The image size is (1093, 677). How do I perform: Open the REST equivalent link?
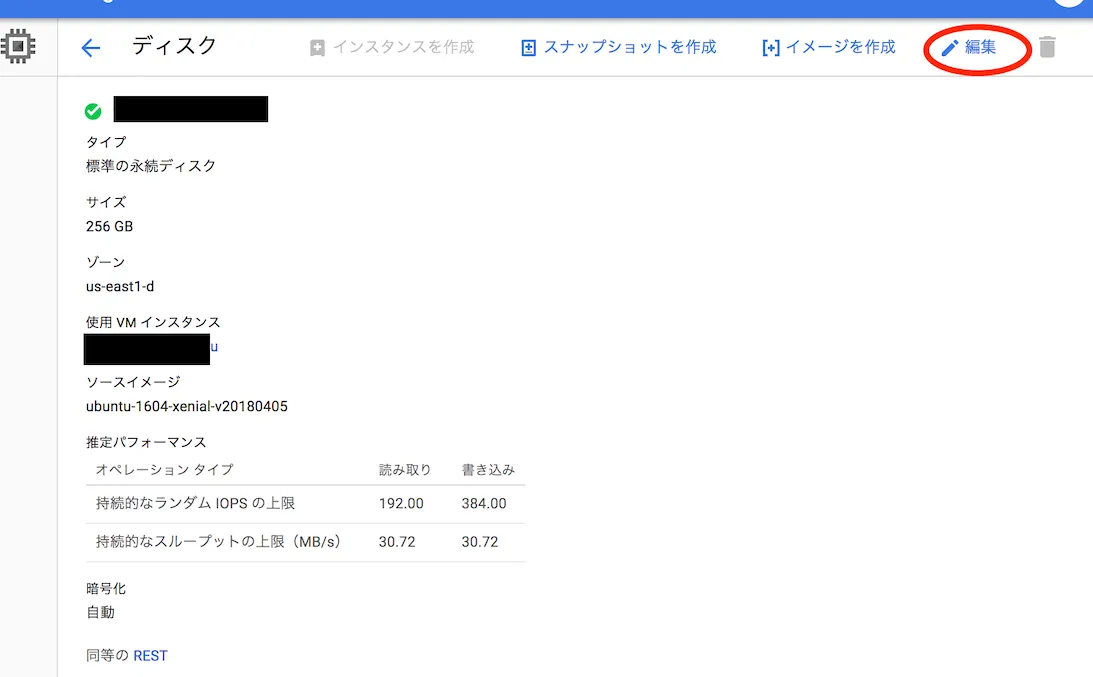coord(150,655)
